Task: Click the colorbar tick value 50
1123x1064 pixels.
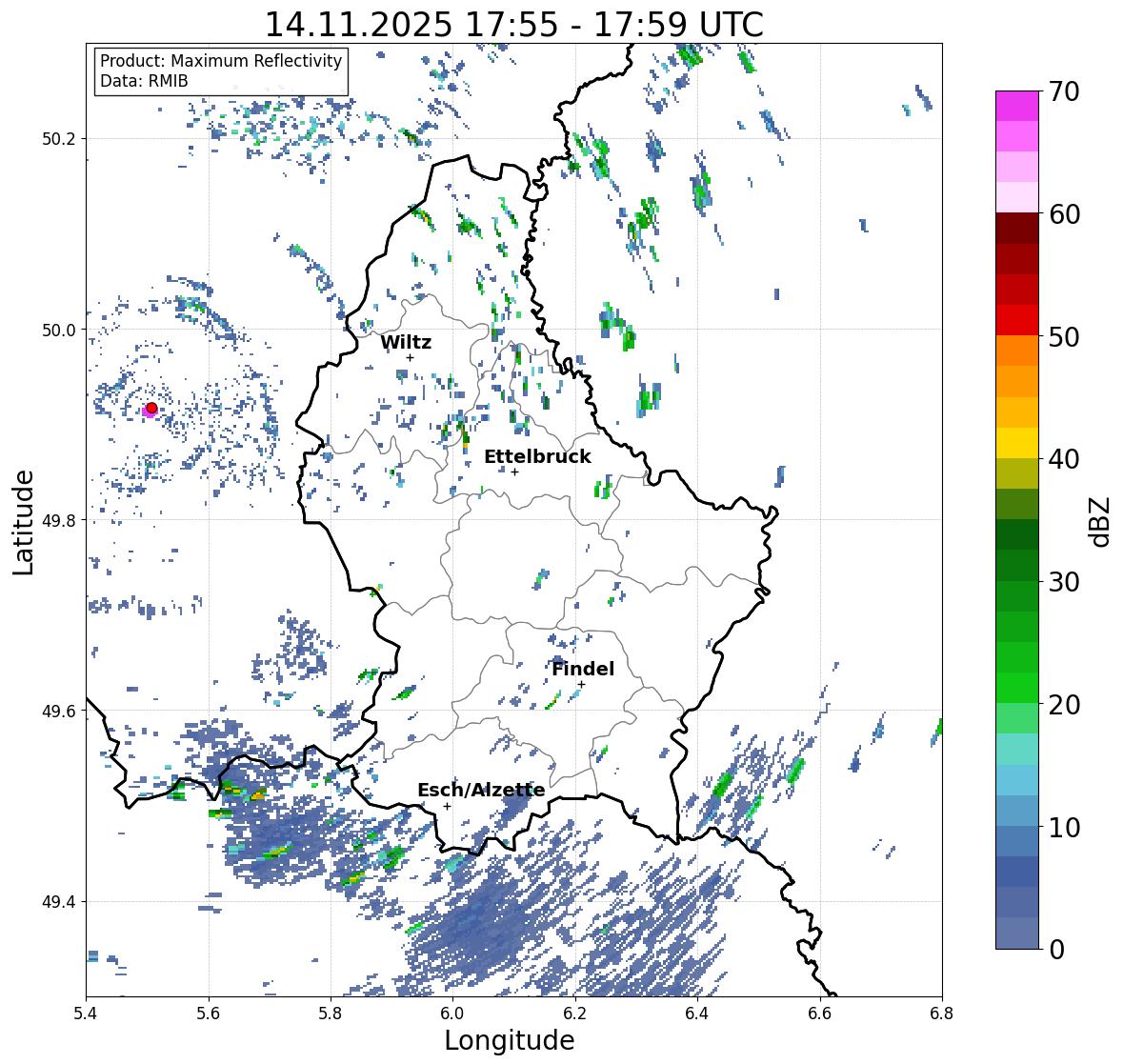Action: [x=1063, y=336]
